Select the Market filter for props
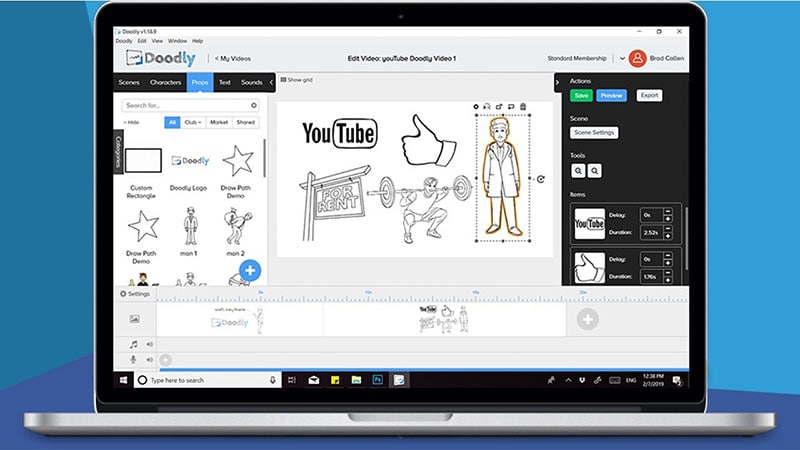The width and height of the screenshot is (800, 450). (x=219, y=122)
